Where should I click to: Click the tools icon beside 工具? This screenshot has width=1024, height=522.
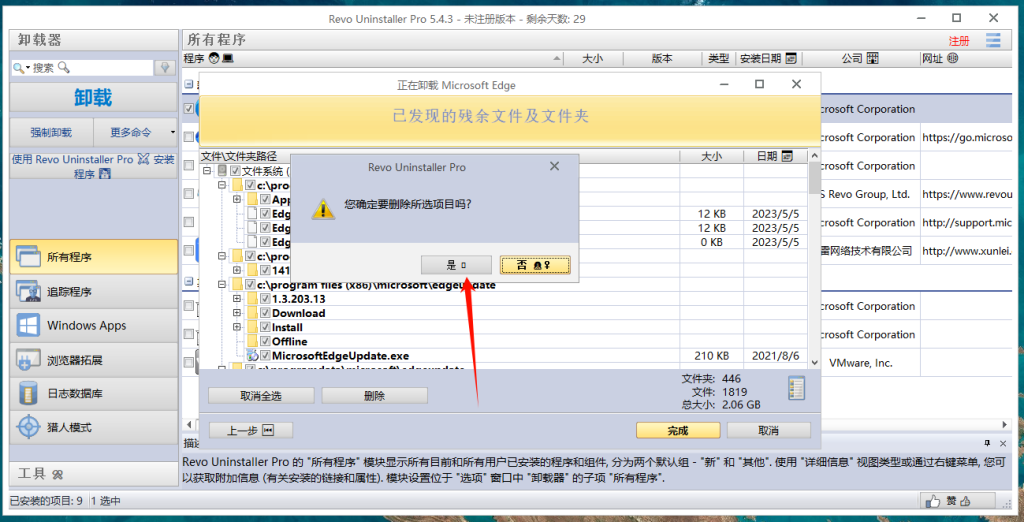tap(57, 474)
